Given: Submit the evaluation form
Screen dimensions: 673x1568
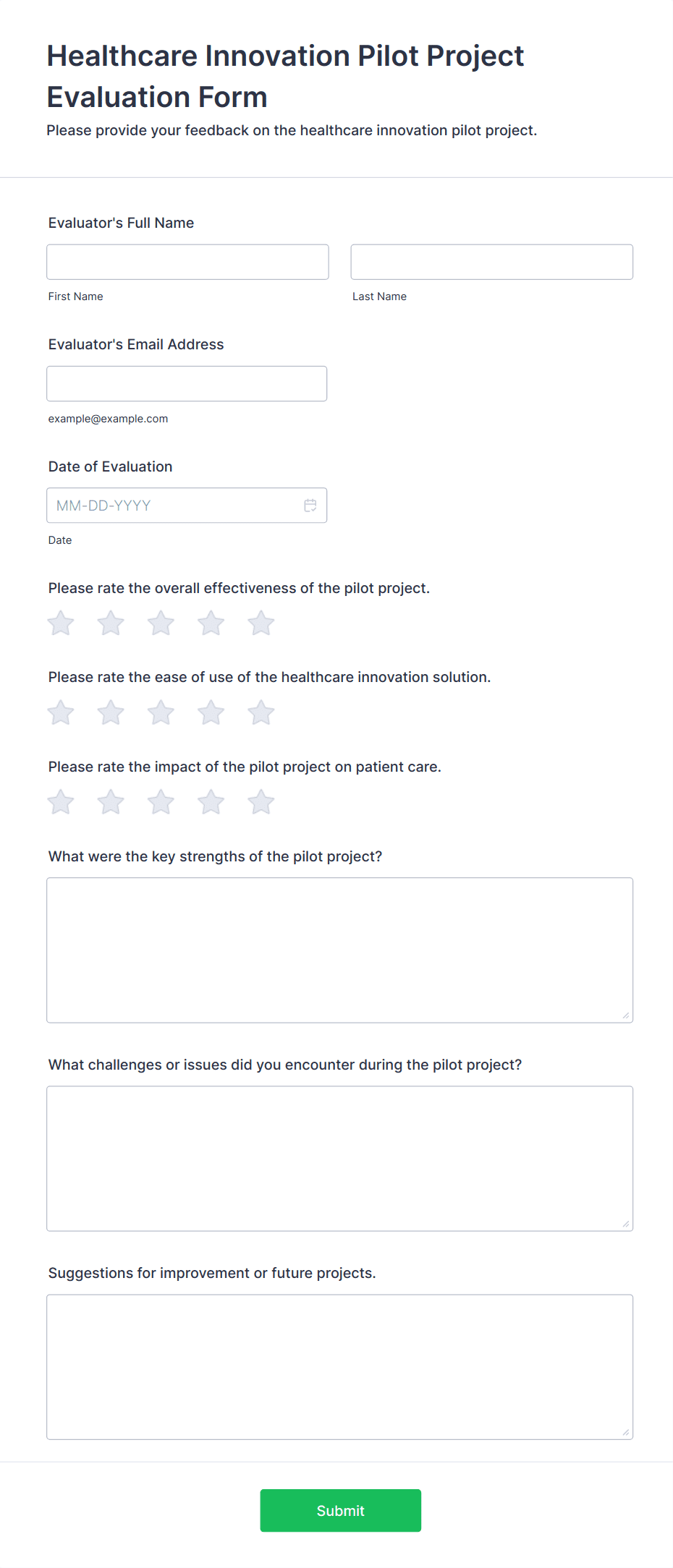Looking at the screenshot, I should click(340, 1510).
